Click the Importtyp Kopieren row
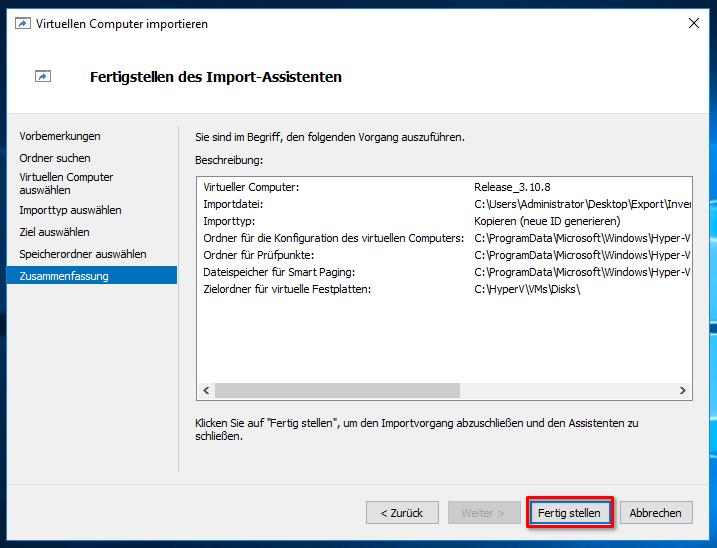 click(x=445, y=221)
